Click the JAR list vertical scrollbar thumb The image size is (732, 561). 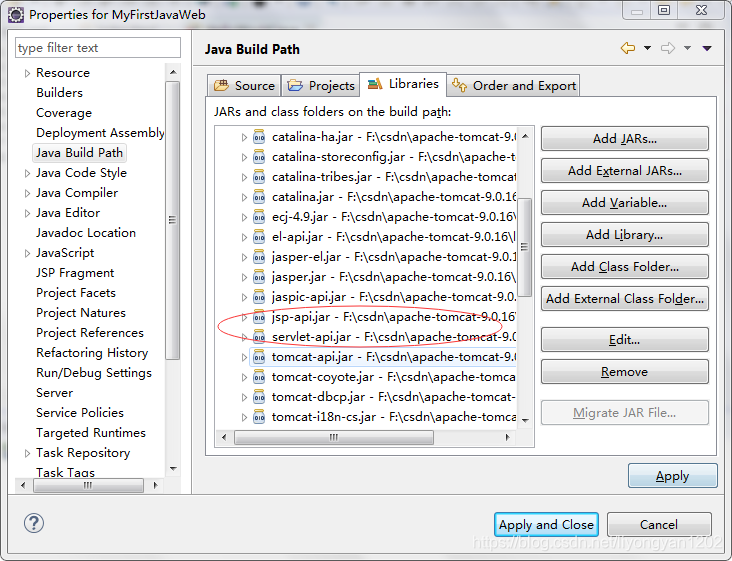pyautogui.click(x=525, y=247)
